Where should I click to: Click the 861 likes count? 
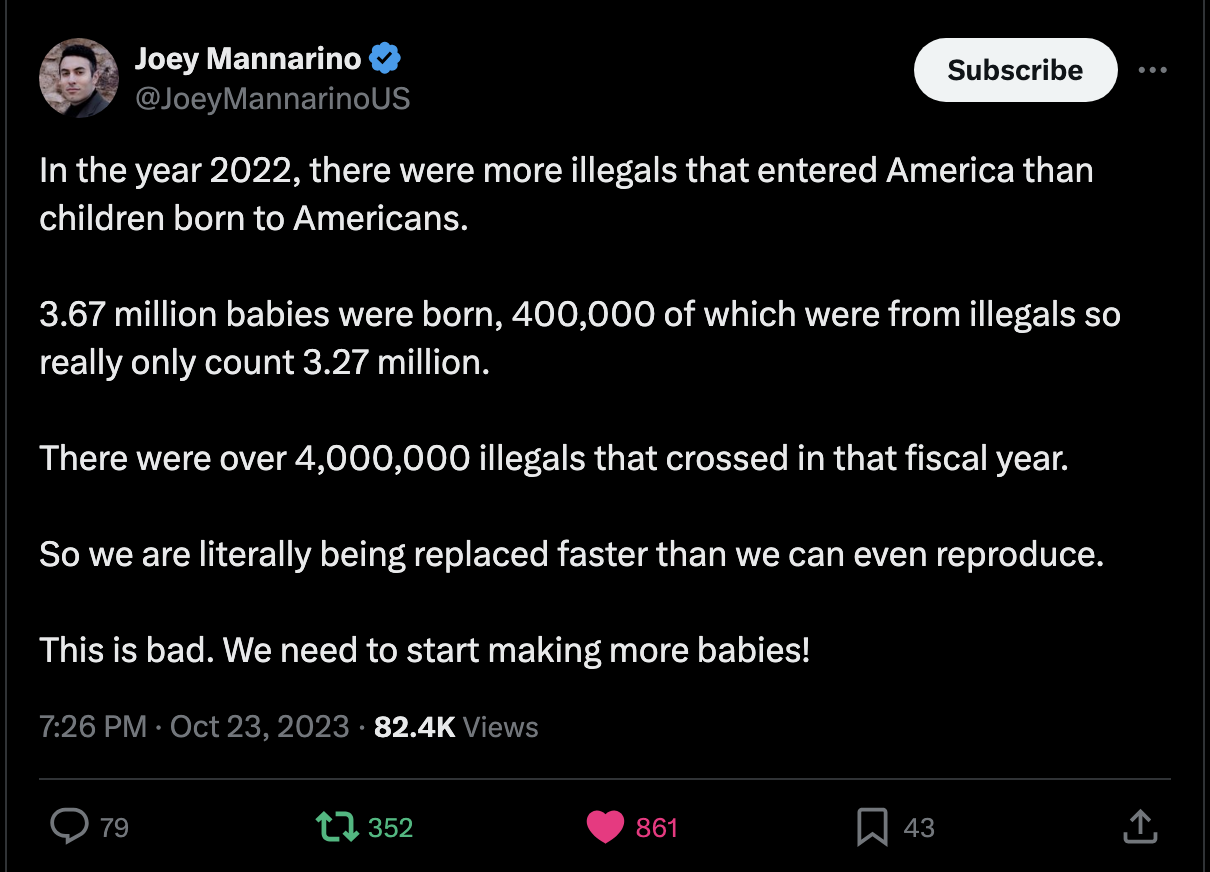coord(657,828)
